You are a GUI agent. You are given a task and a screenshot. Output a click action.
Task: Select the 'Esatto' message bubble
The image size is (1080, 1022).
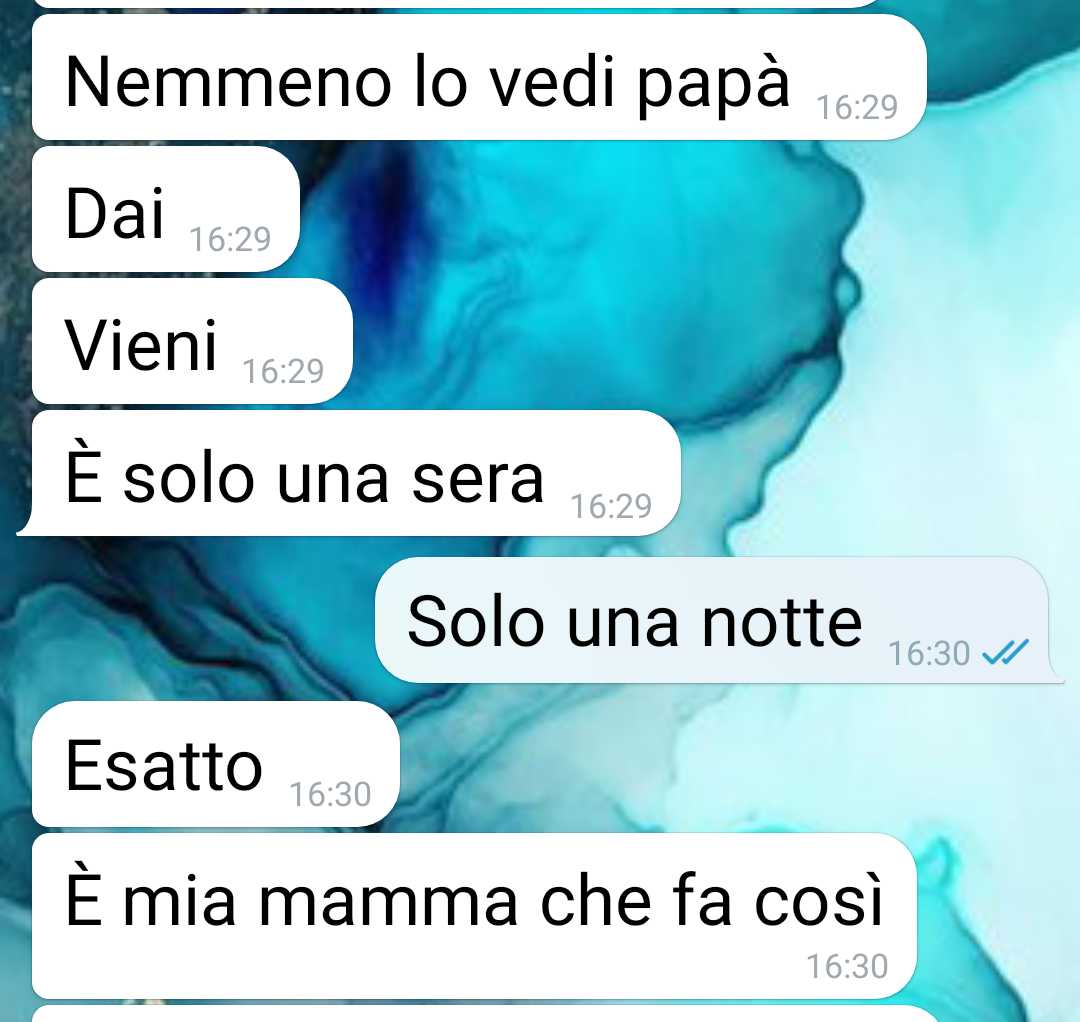pos(216,764)
